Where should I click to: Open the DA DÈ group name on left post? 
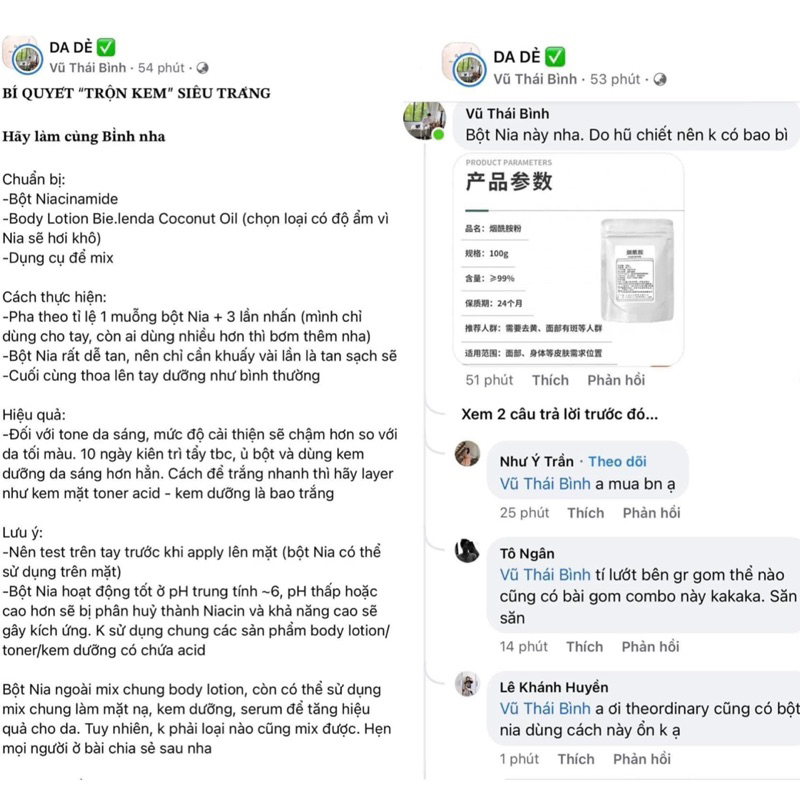(x=70, y=46)
